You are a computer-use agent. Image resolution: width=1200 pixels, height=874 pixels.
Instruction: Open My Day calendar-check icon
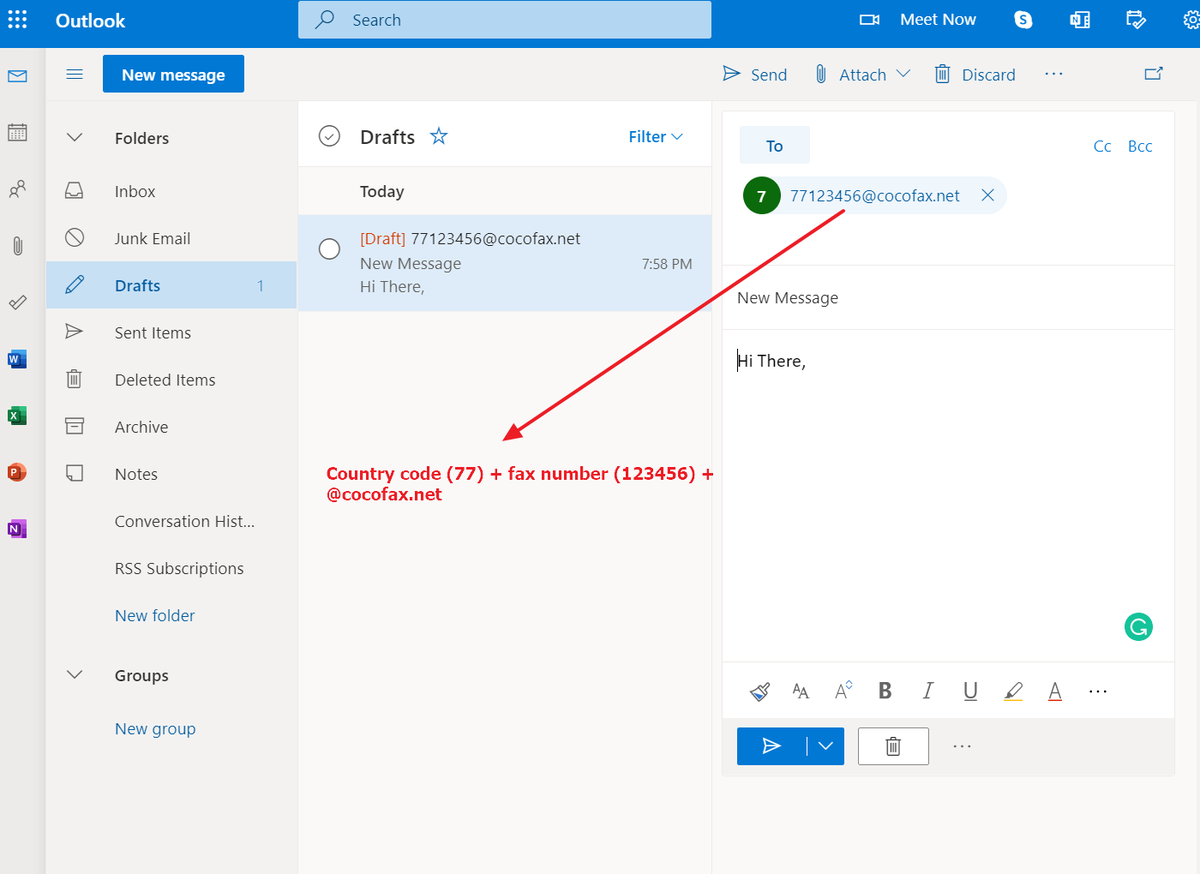(x=1135, y=19)
